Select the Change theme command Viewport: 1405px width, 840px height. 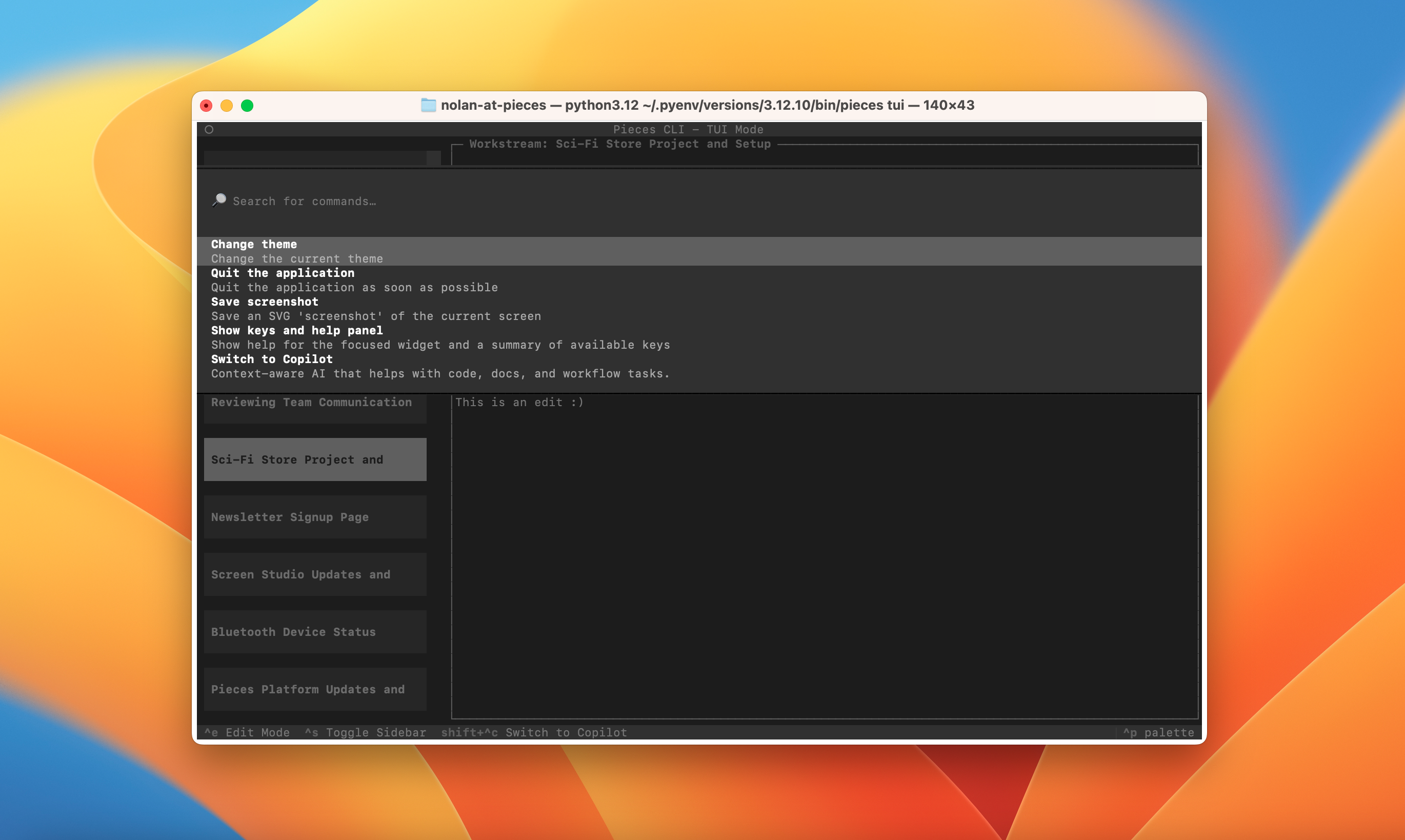[699, 251]
